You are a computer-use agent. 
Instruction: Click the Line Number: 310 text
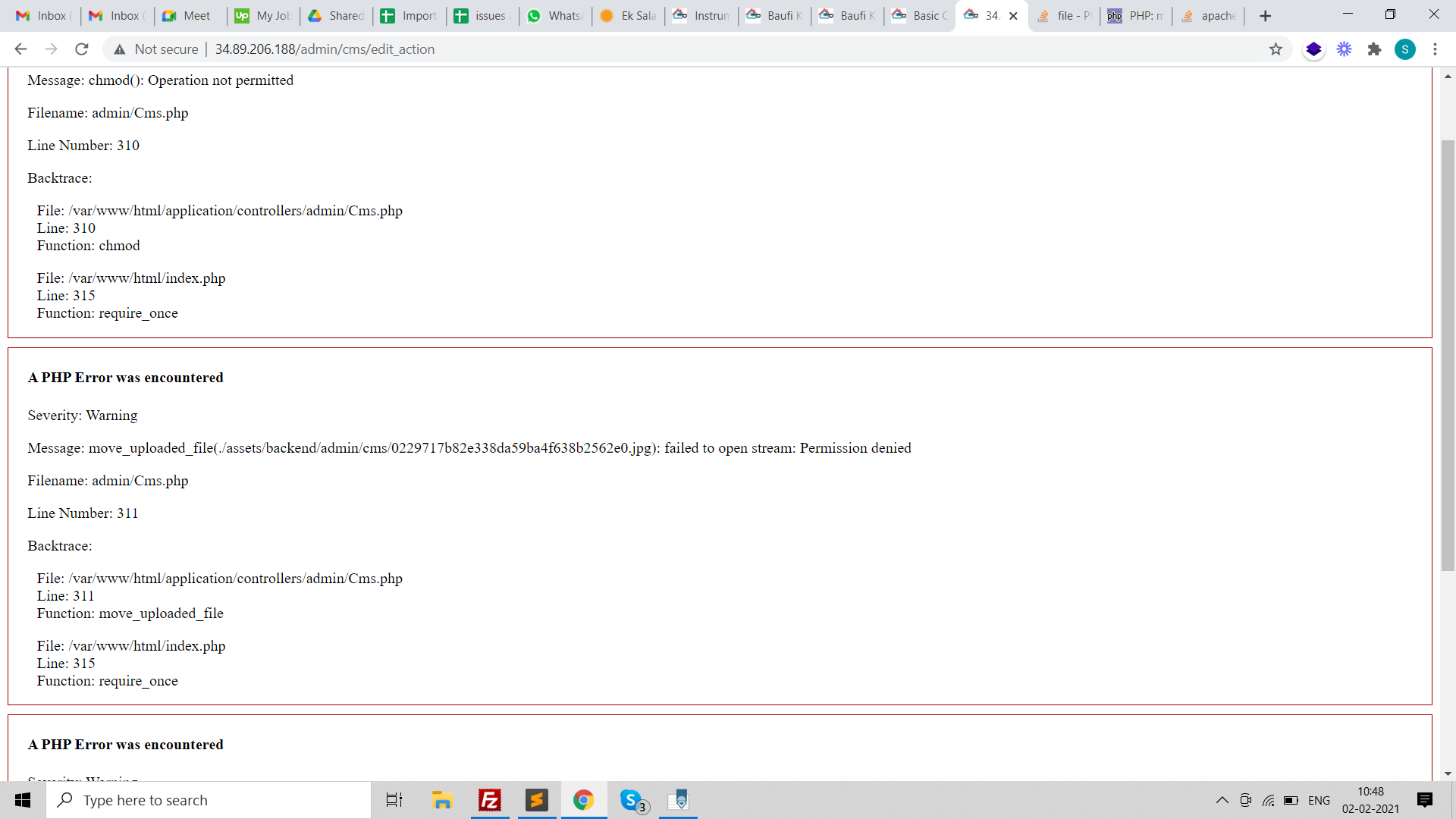(83, 146)
